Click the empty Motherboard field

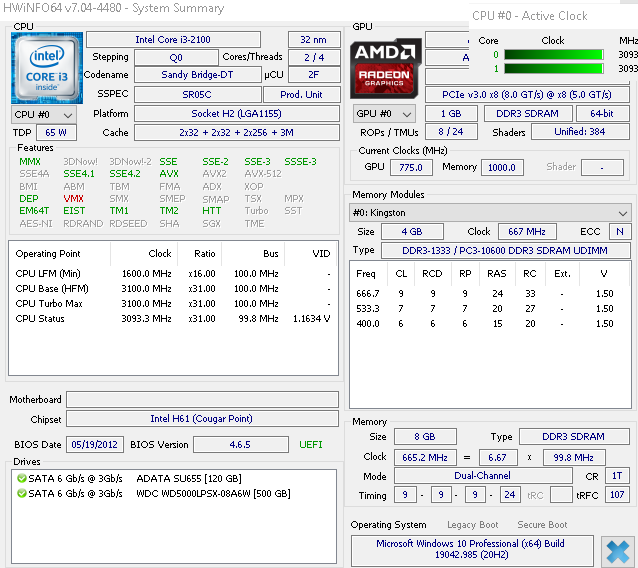pyautogui.click(x=202, y=399)
